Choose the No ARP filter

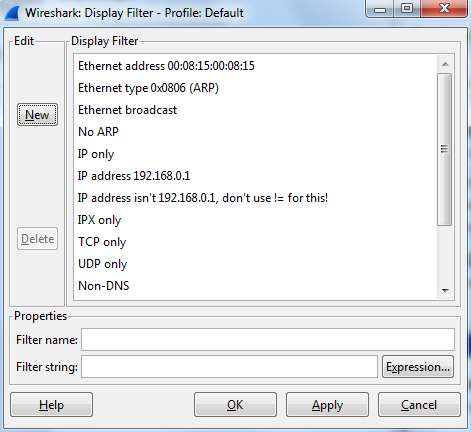tap(255, 132)
